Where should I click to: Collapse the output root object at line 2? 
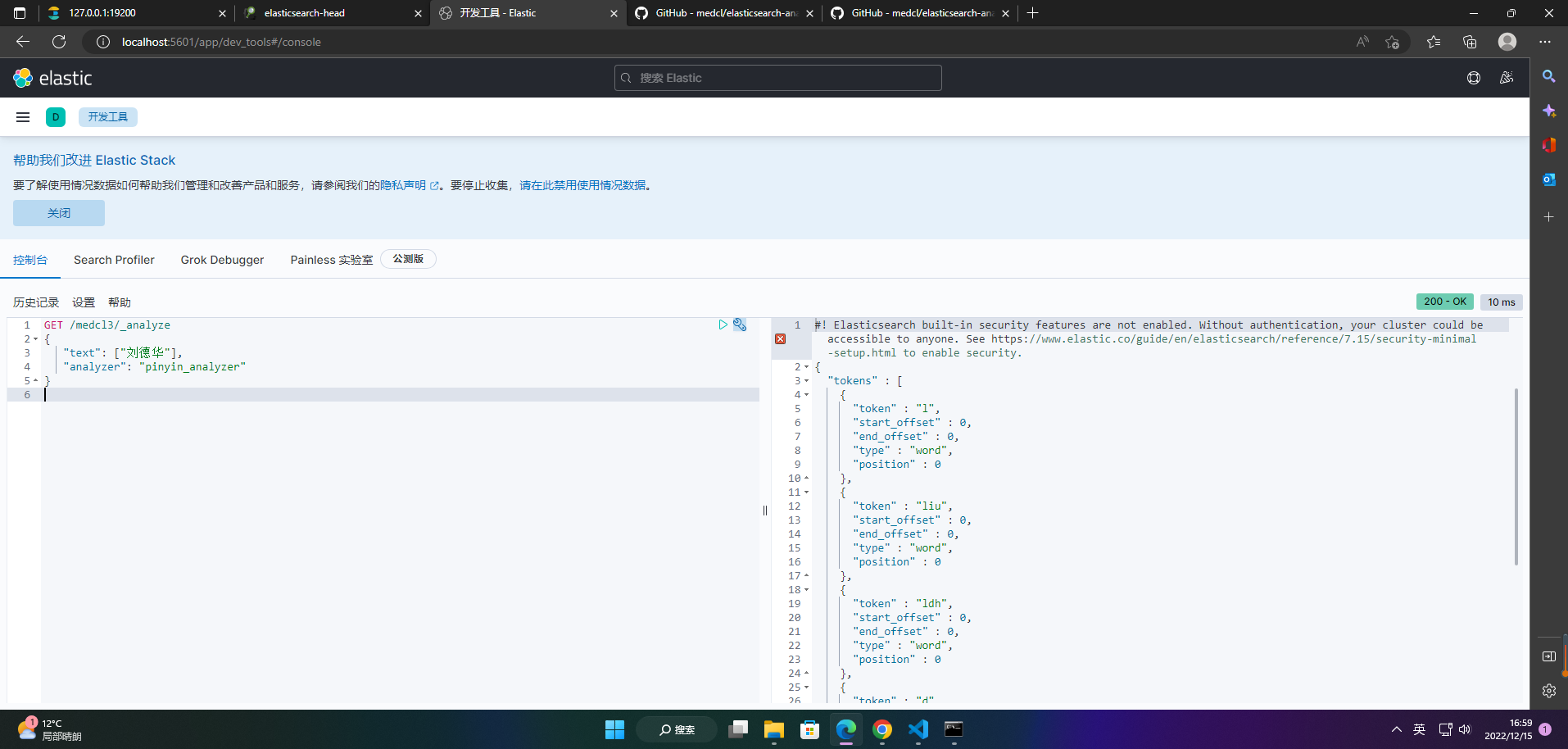pos(806,367)
